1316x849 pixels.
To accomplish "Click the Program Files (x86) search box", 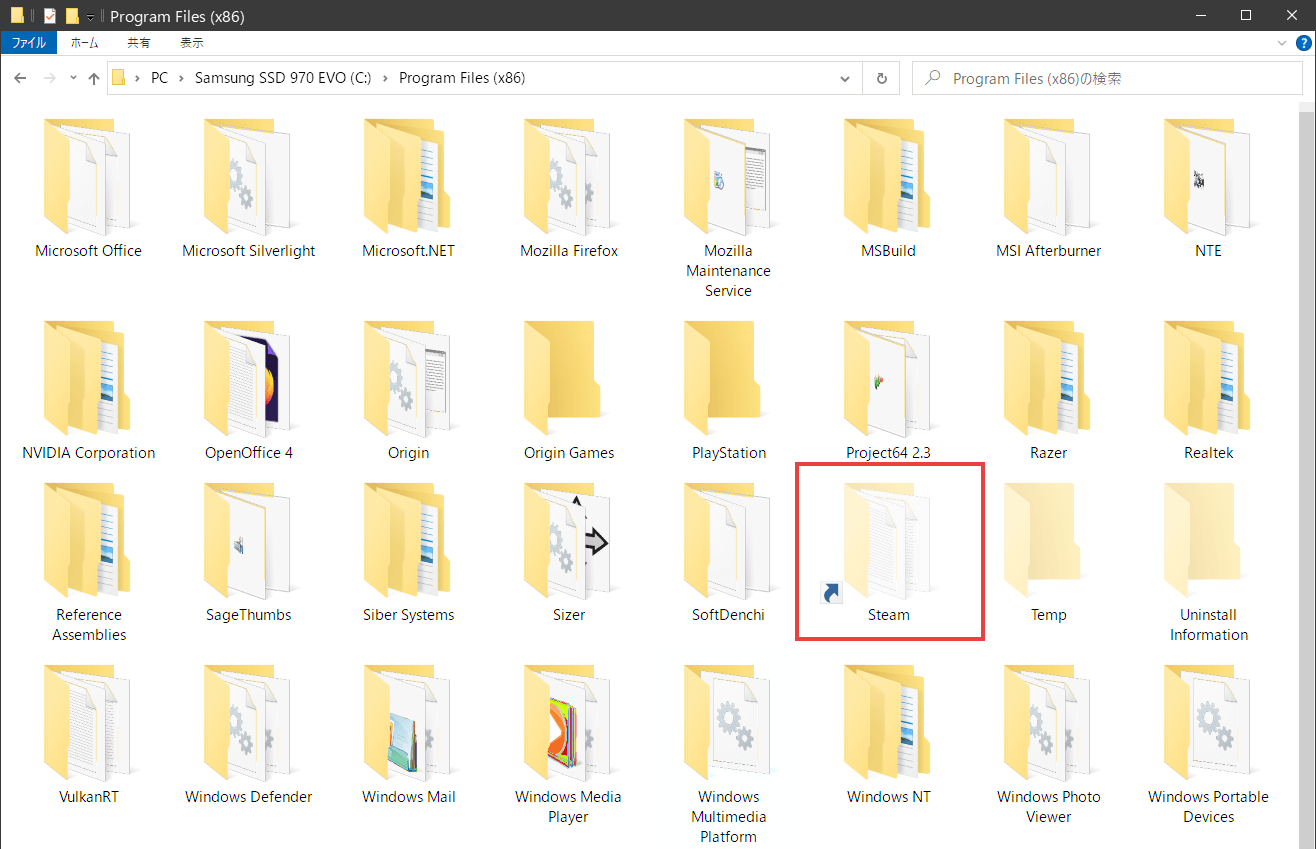I will point(1108,78).
